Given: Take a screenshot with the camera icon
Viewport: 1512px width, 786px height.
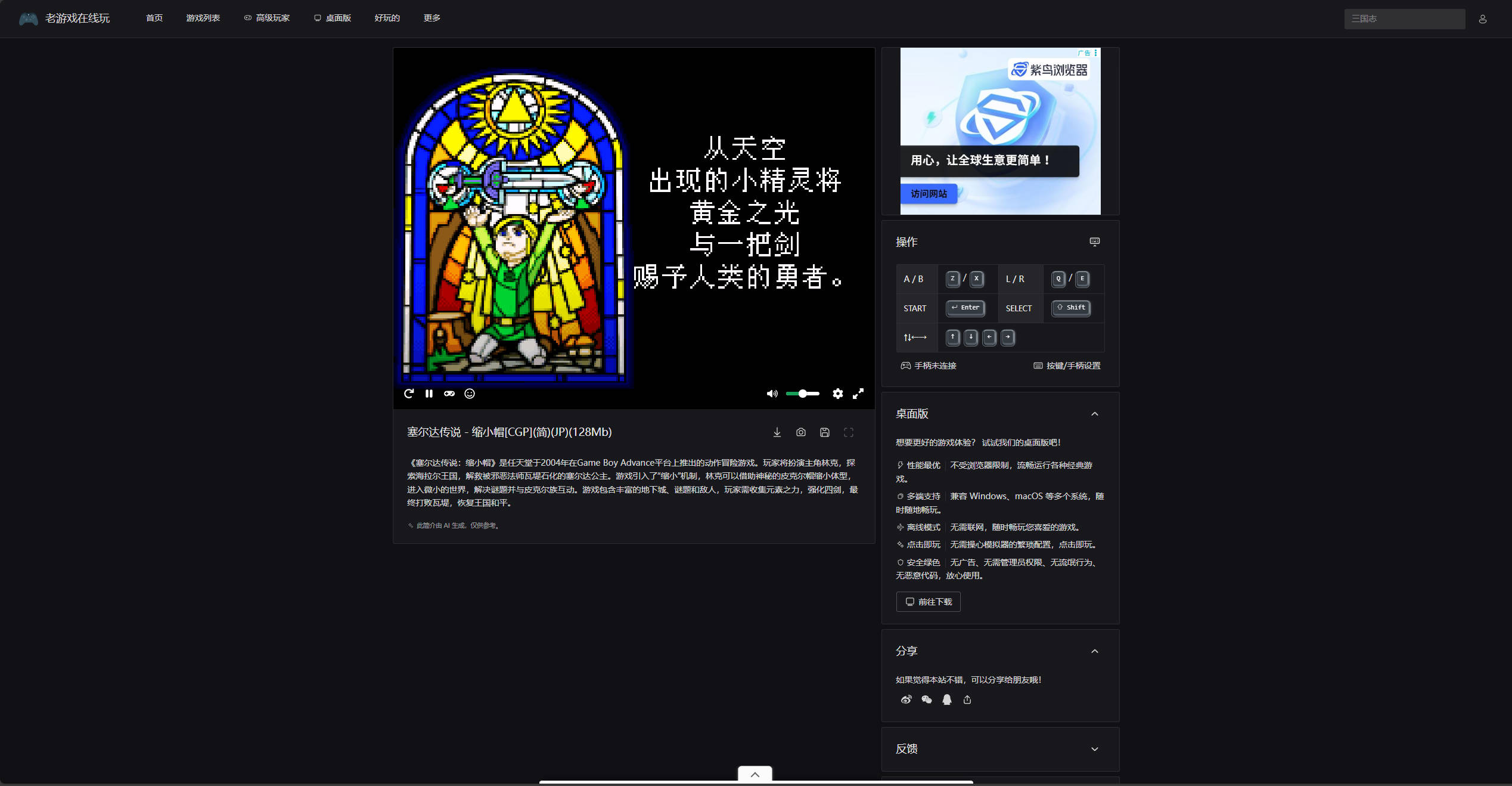Looking at the screenshot, I should click(x=801, y=432).
